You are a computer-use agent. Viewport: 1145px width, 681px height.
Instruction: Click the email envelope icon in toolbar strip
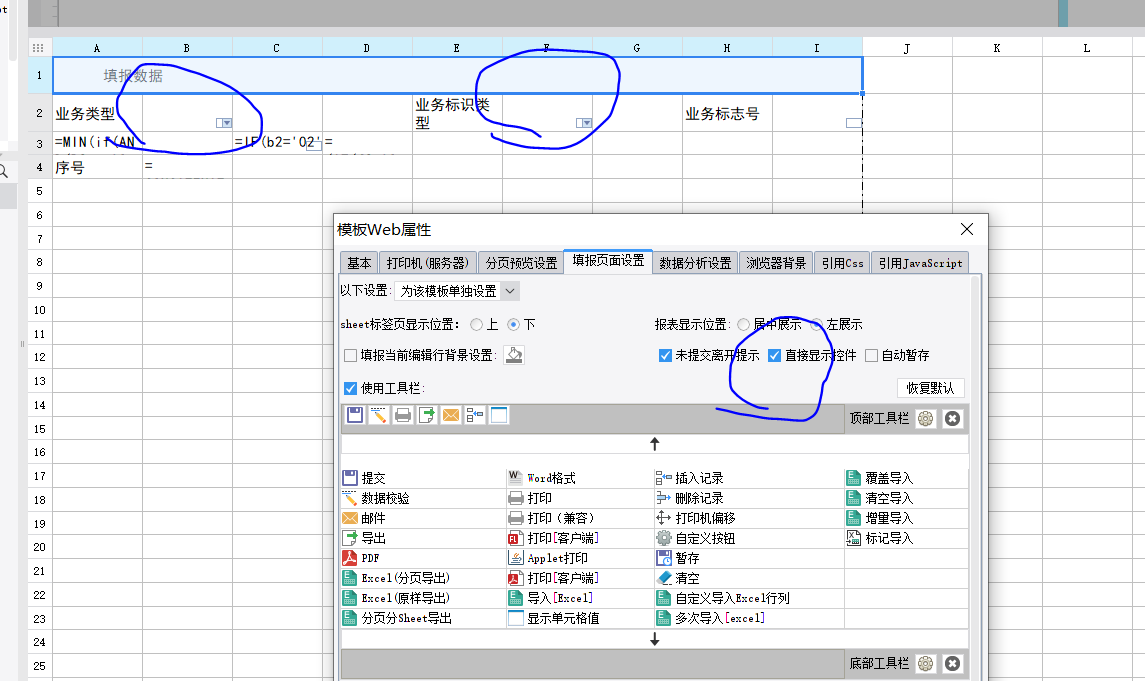451,415
